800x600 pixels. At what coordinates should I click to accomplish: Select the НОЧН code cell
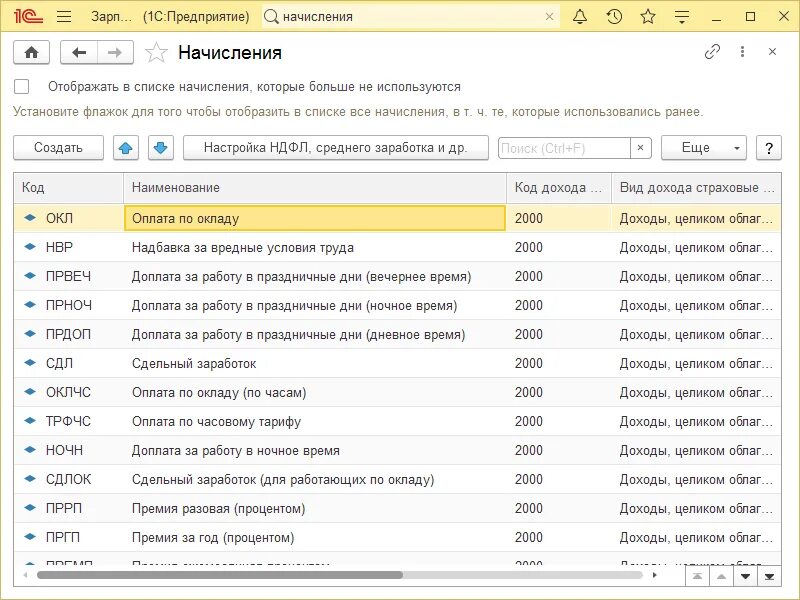[69, 451]
